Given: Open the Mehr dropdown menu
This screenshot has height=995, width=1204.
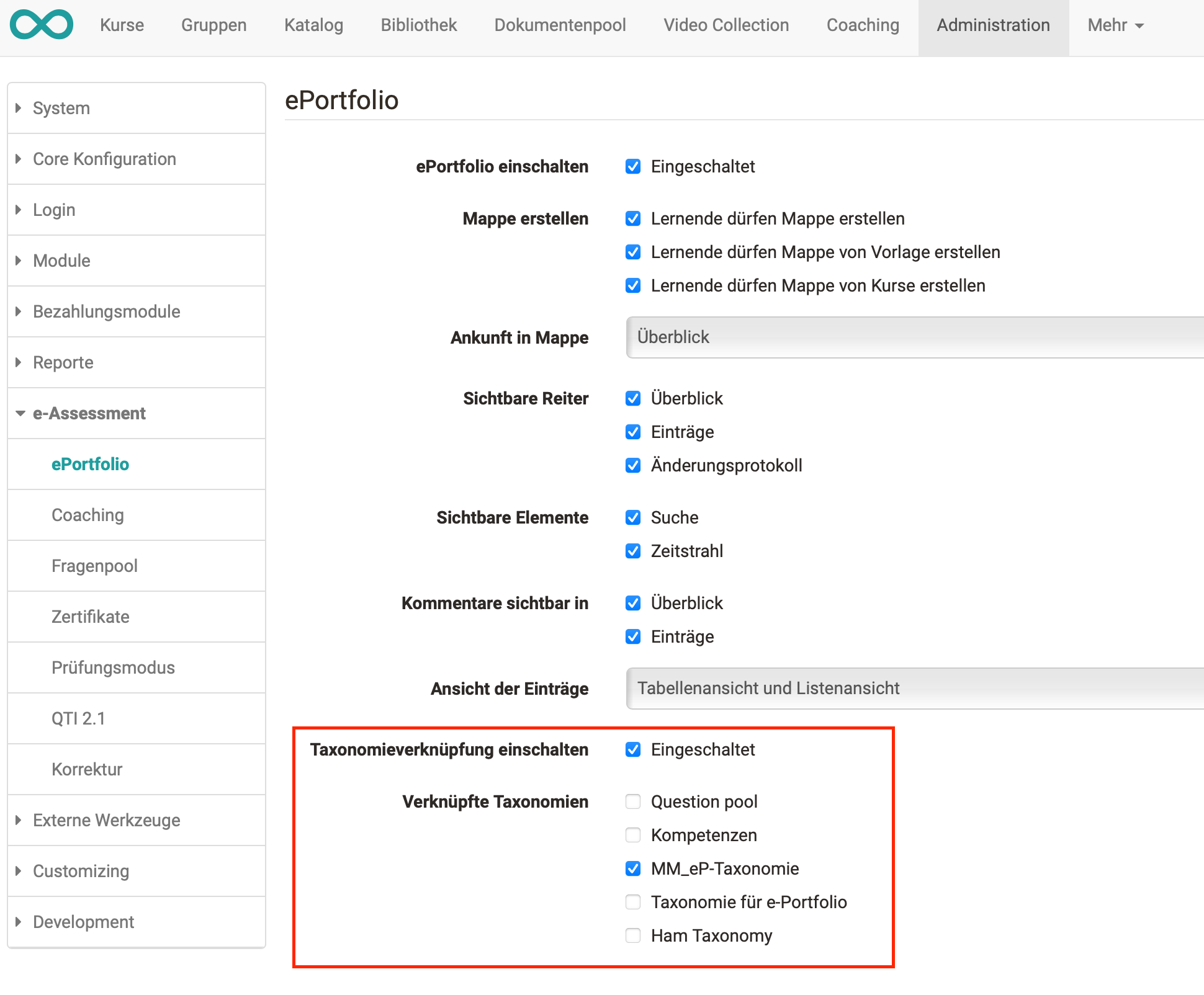Looking at the screenshot, I should tap(1115, 25).
